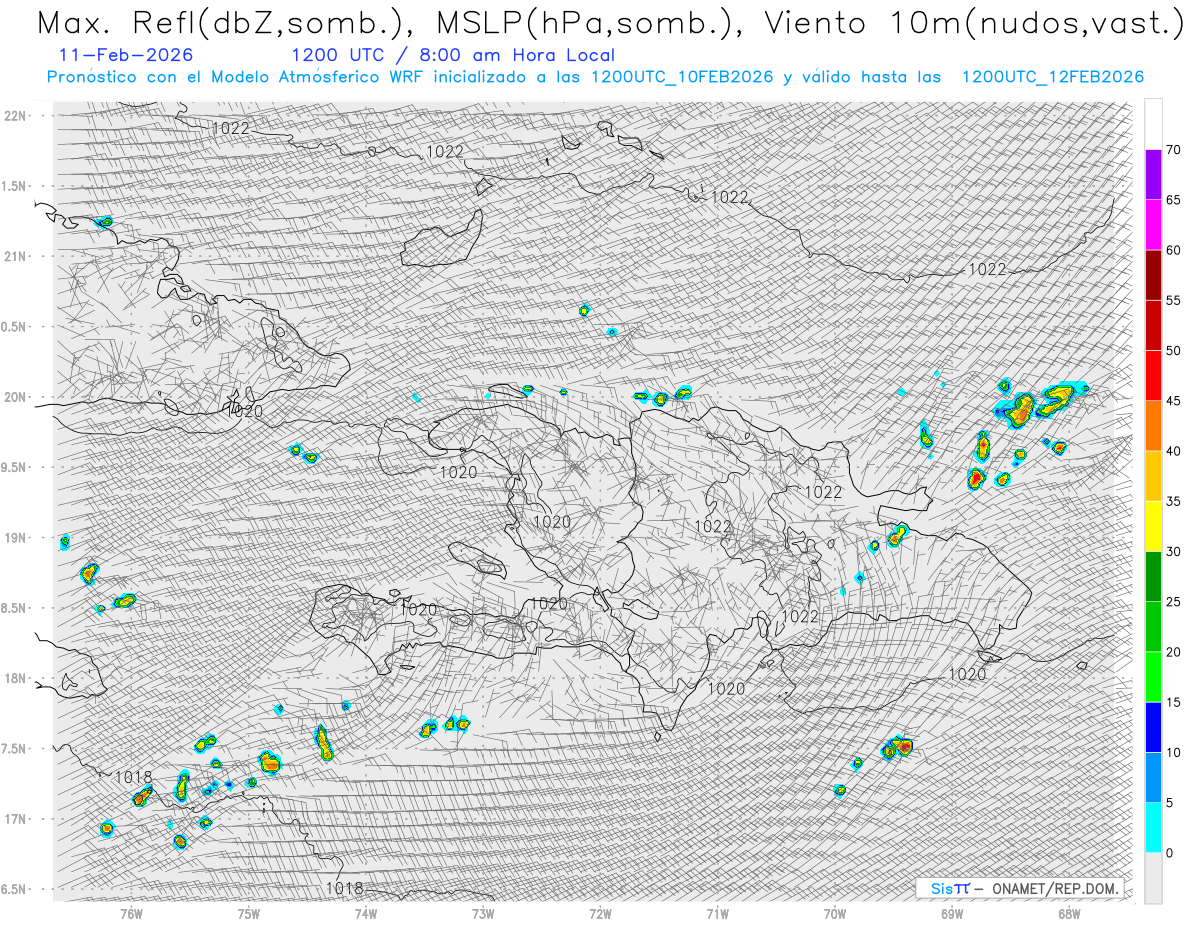Click the "5" colorbar scale label
This screenshot has height=927, width=1200.
click(x=1169, y=803)
